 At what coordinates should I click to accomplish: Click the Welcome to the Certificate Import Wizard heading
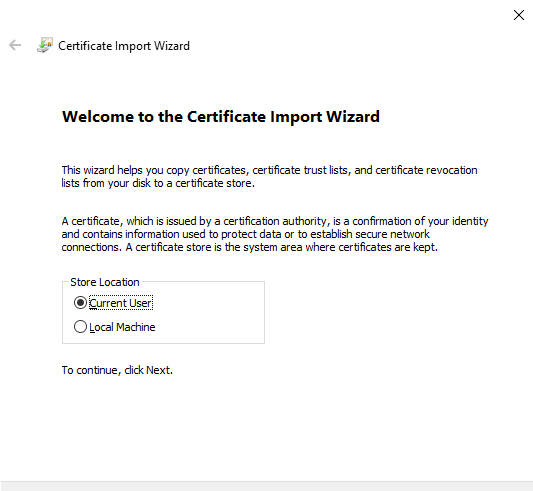(221, 116)
